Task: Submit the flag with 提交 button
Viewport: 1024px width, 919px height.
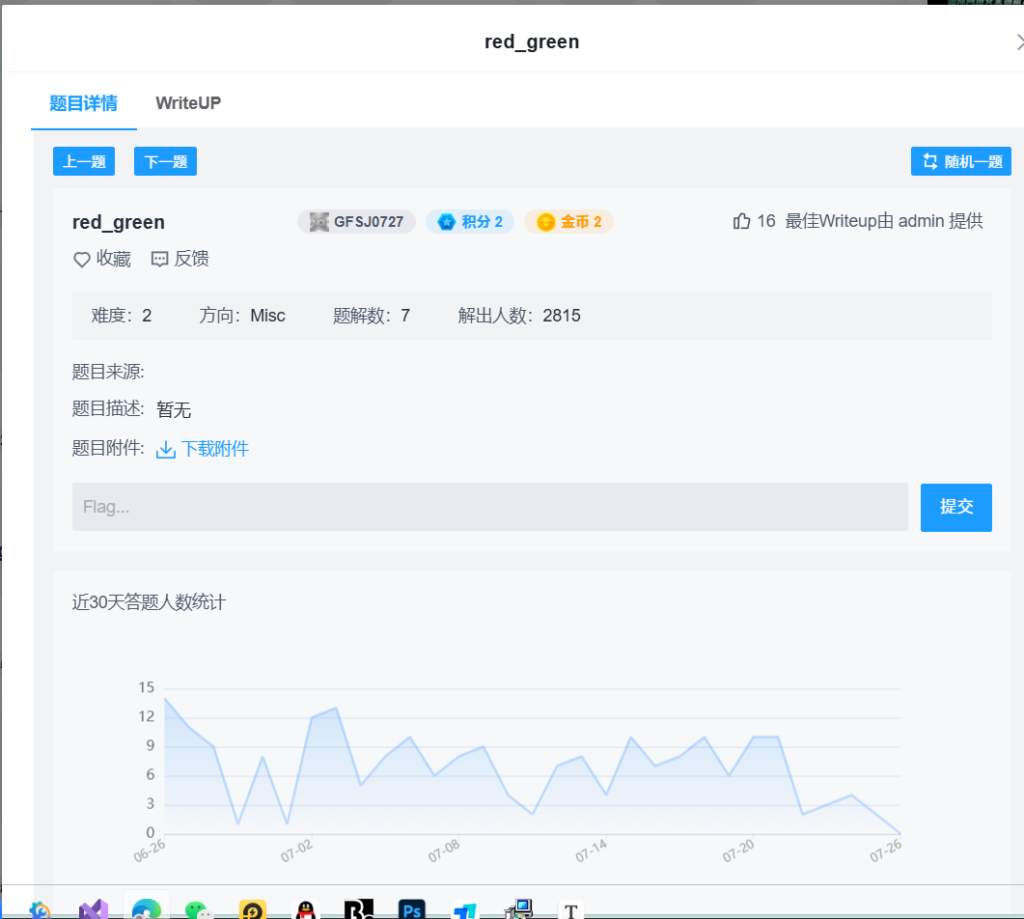Action: pyautogui.click(x=955, y=507)
